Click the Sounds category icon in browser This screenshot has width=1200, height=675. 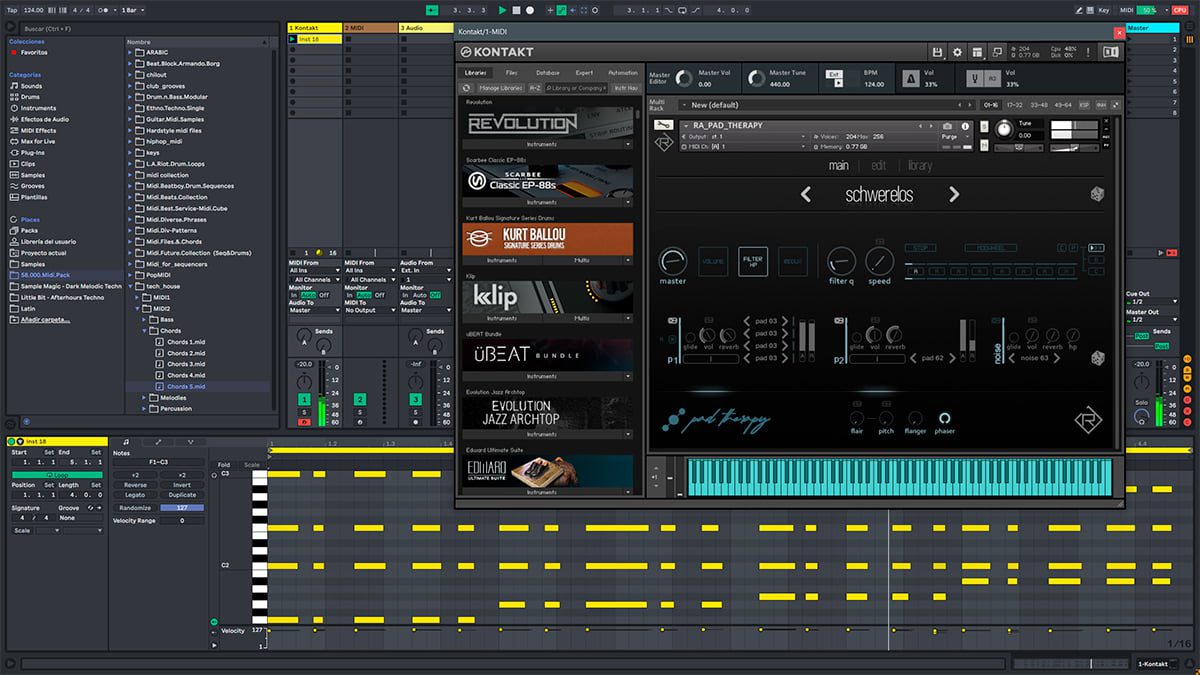[x=13, y=86]
